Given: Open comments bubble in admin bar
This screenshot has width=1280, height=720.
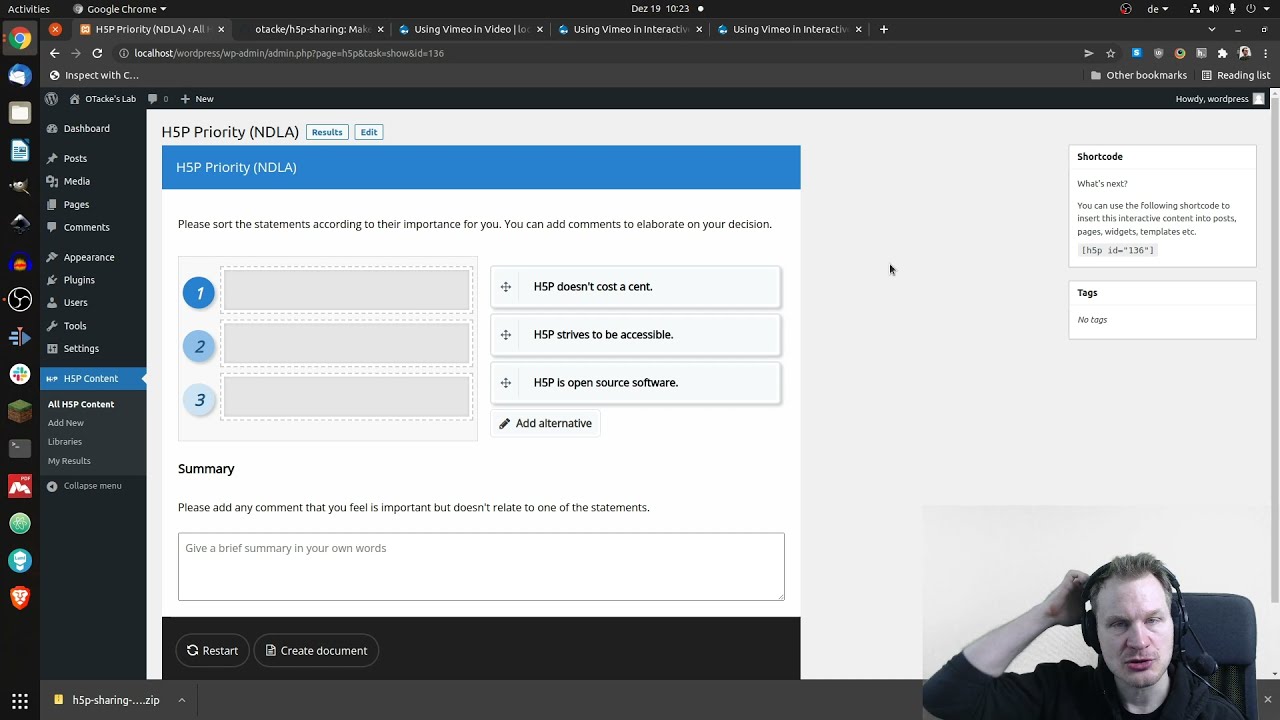Looking at the screenshot, I should [157, 99].
